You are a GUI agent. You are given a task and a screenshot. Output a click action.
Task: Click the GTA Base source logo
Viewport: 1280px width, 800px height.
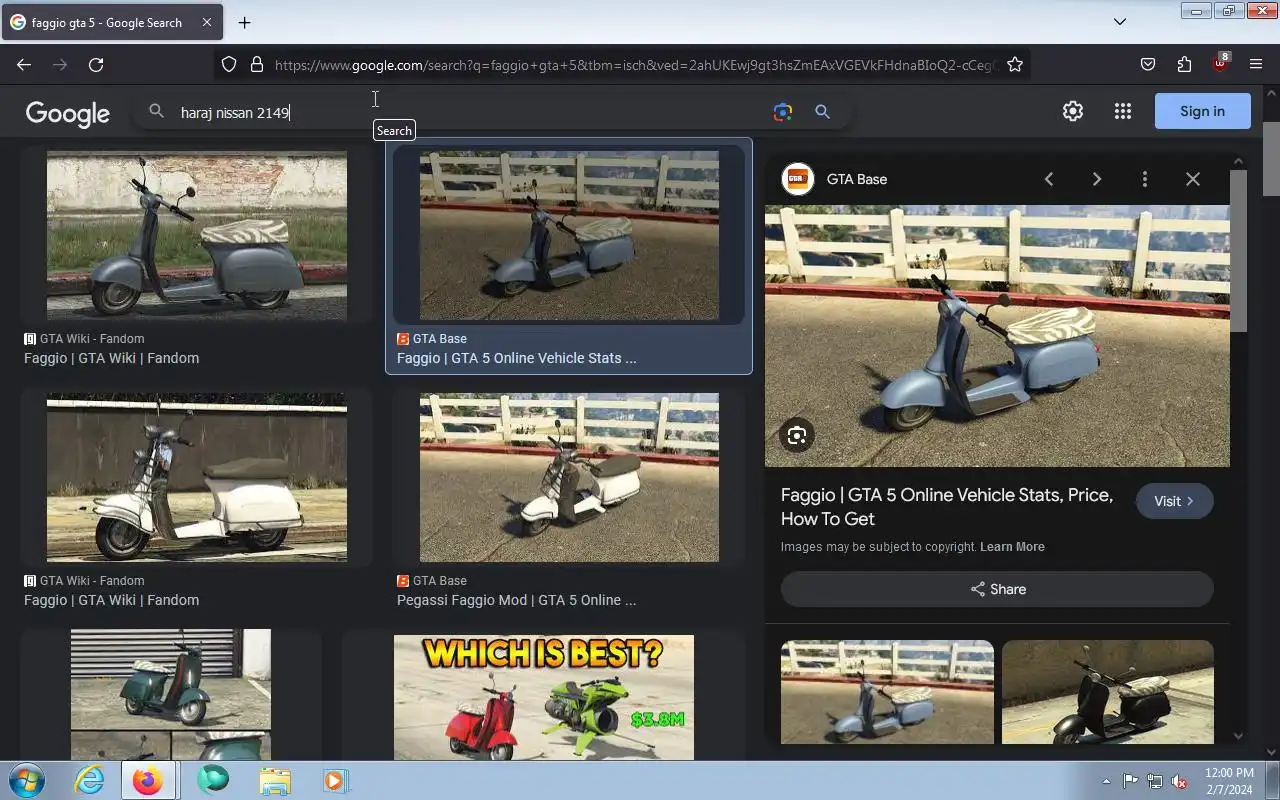797,179
